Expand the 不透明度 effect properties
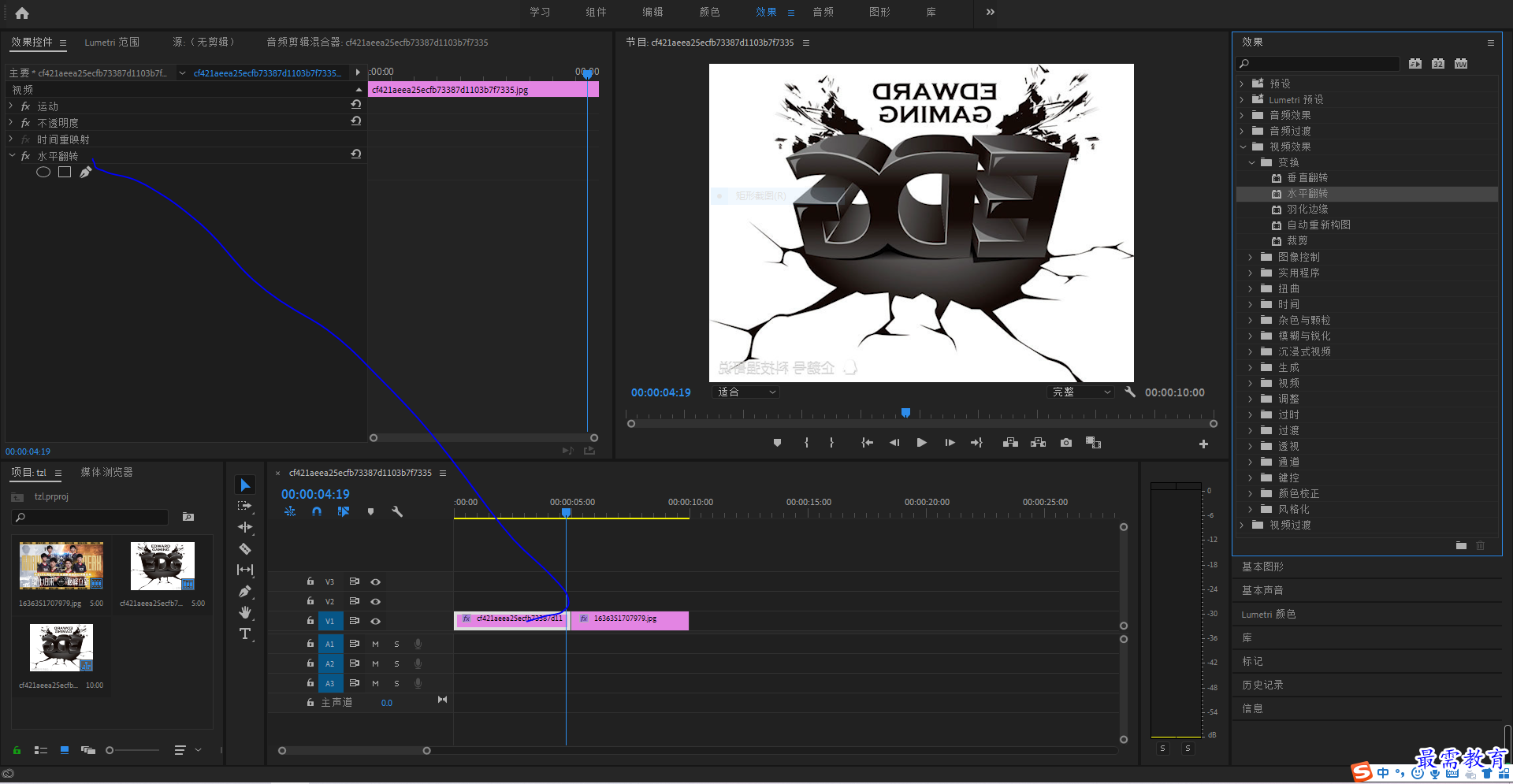The width and height of the screenshot is (1513, 784). [x=11, y=122]
